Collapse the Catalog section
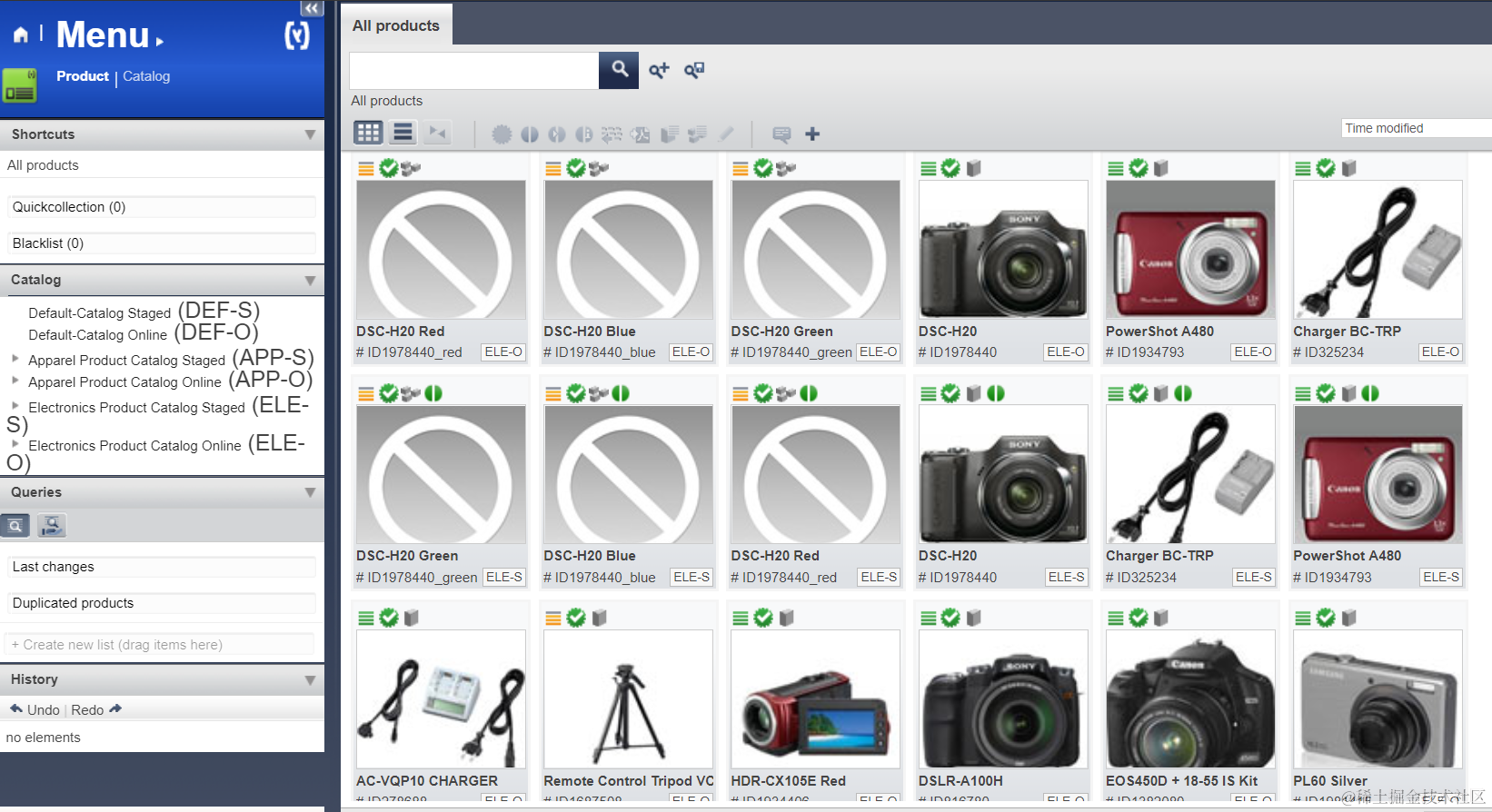This screenshot has width=1492, height=812. (x=310, y=281)
